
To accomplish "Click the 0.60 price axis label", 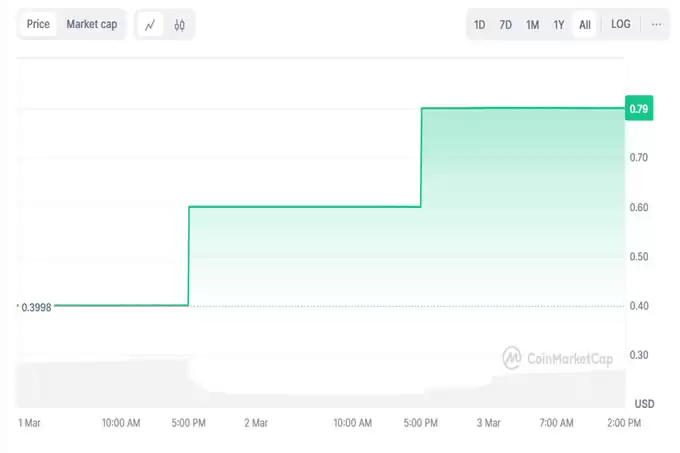I will 639,208.
